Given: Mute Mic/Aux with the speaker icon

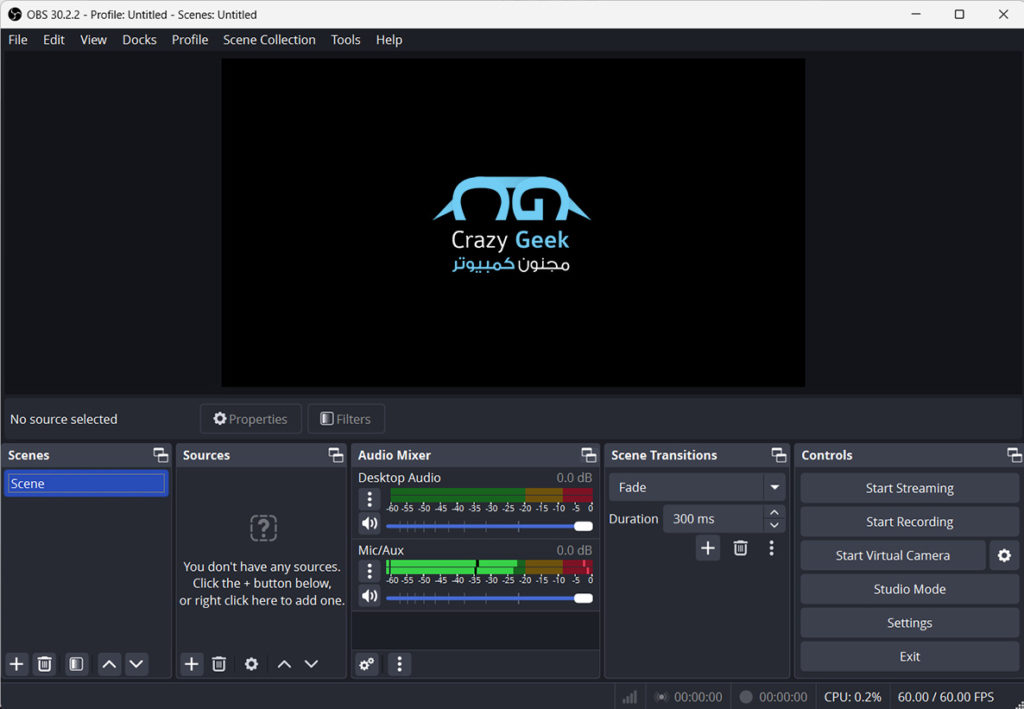Looking at the screenshot, I should (369, 595).
